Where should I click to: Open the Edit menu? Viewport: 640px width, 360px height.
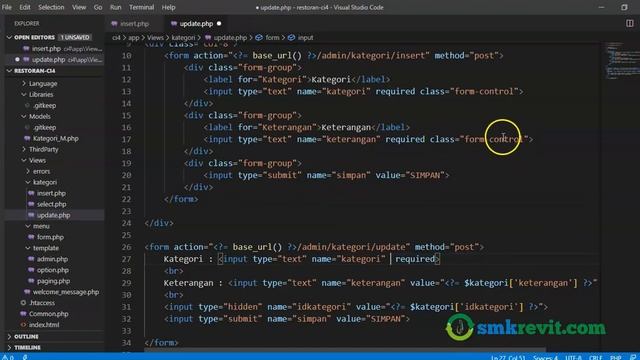tap(25, 7)
